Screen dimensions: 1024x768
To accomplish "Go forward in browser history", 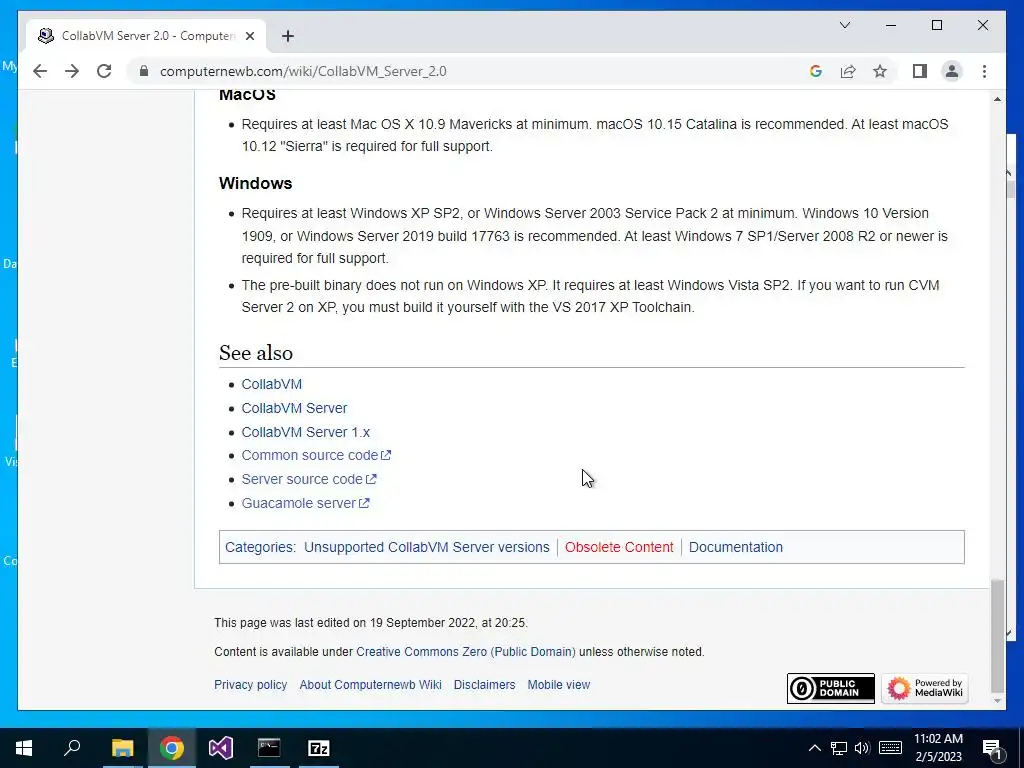I will [72, 71].
